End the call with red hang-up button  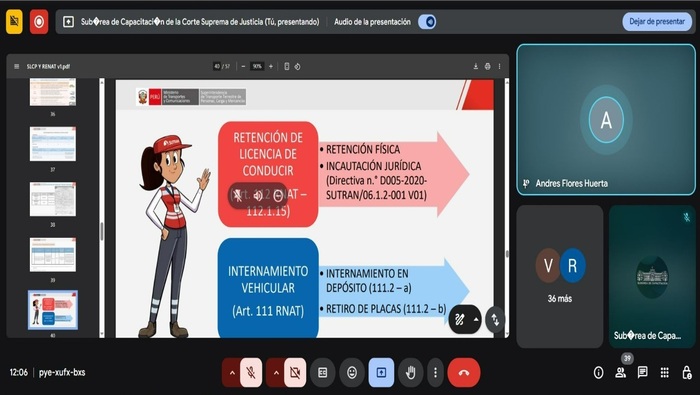[x=464, y=372]
